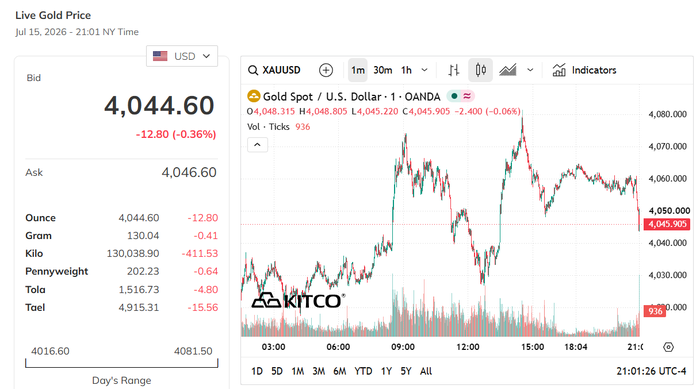Image resolution: width=700 pixels, height=389 pixels.
Task: Select the candlestick chart style
Action: pos(480,70)
